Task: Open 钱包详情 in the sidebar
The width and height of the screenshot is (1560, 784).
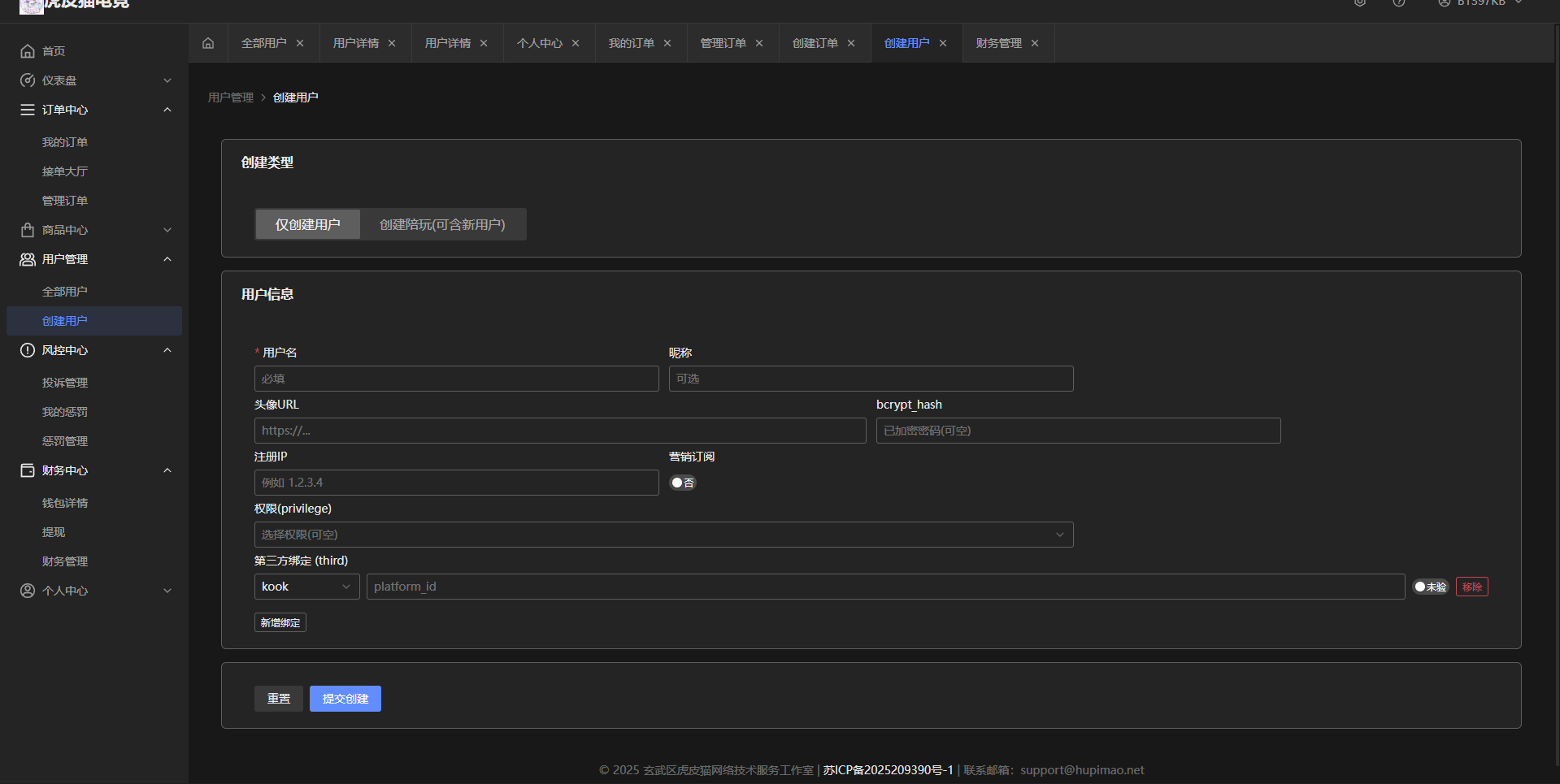Action: tap(65, 503)
